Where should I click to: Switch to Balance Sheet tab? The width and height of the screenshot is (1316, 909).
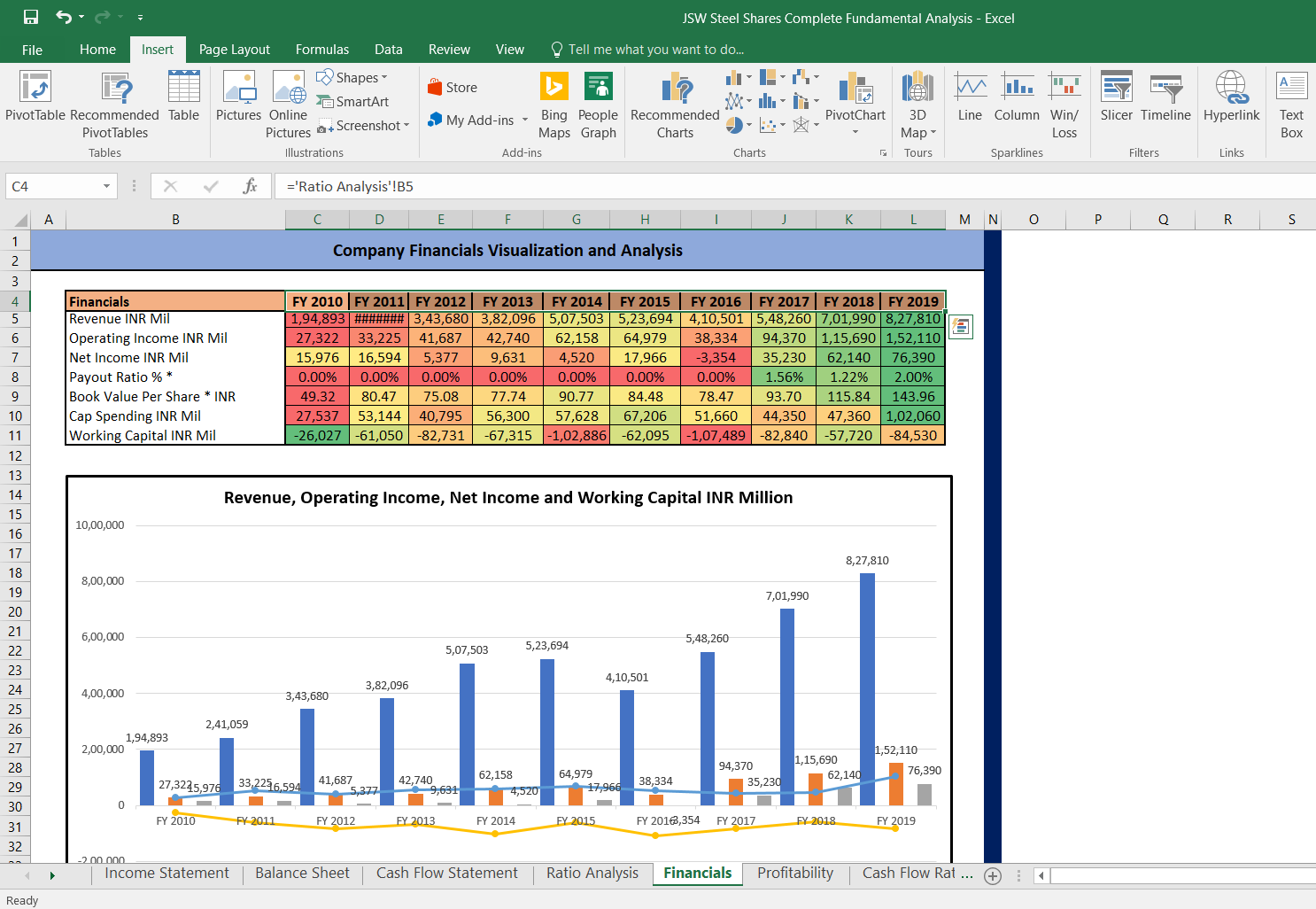pos(302,874)
